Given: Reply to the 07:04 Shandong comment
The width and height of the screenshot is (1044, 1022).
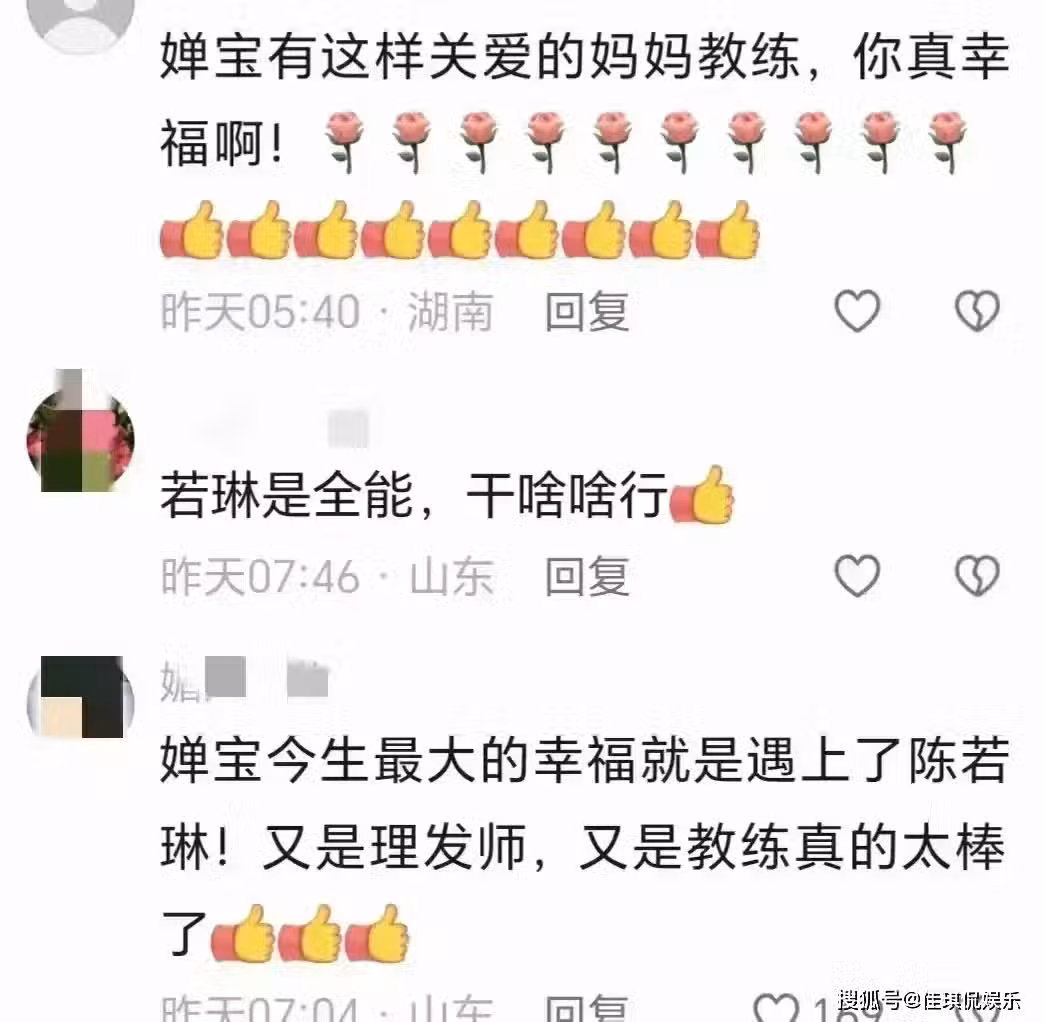Looking at the screenshot, I should [x=587, y=1009].
